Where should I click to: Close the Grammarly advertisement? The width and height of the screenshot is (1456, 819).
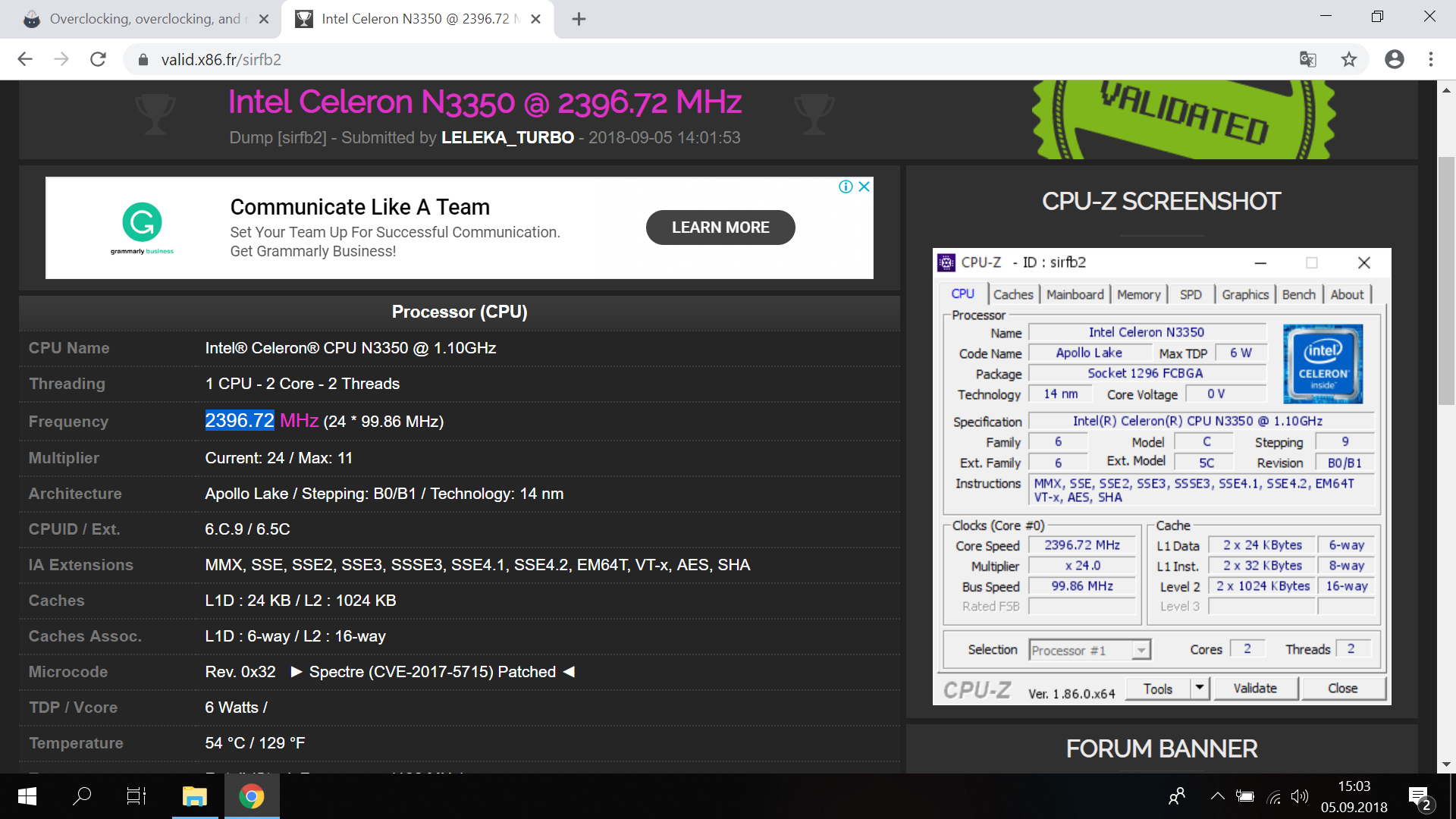[x=864, y=187]
